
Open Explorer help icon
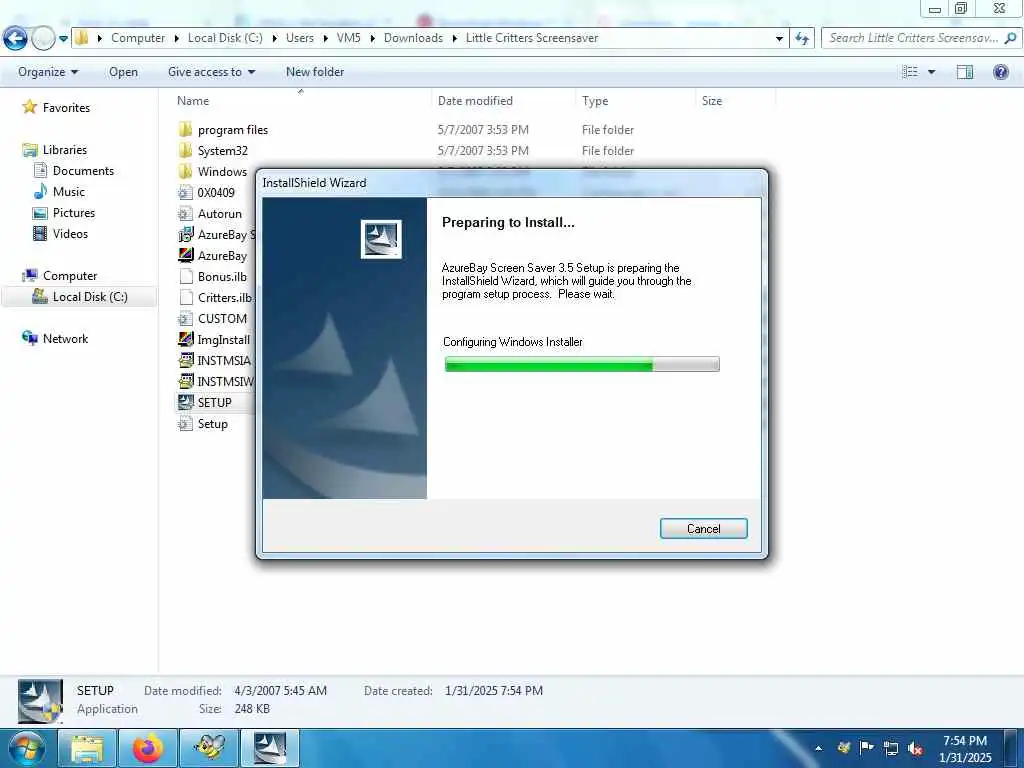[1000, 72]
